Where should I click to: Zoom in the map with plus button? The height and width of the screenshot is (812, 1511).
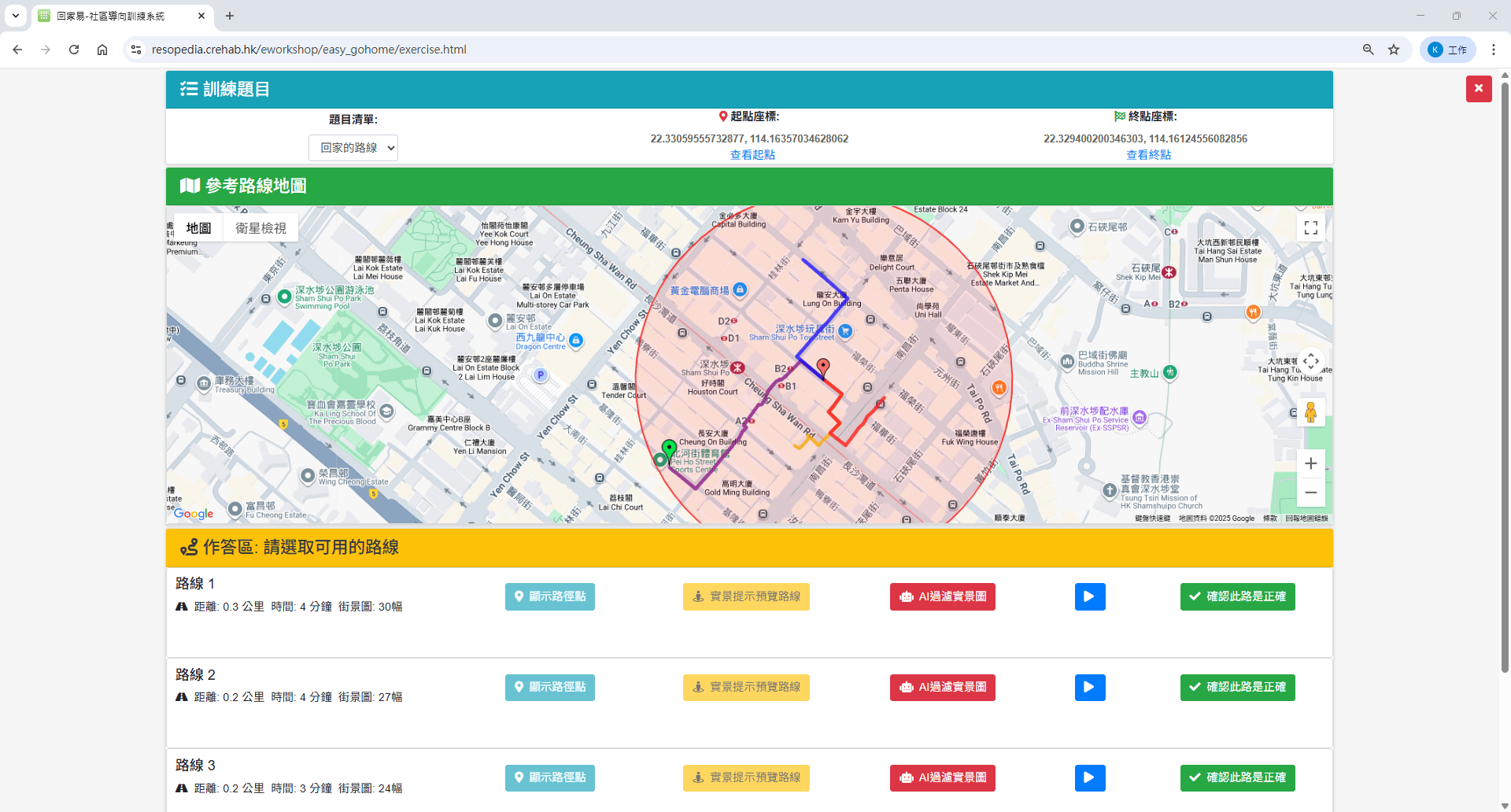(x=1310, y=463)
